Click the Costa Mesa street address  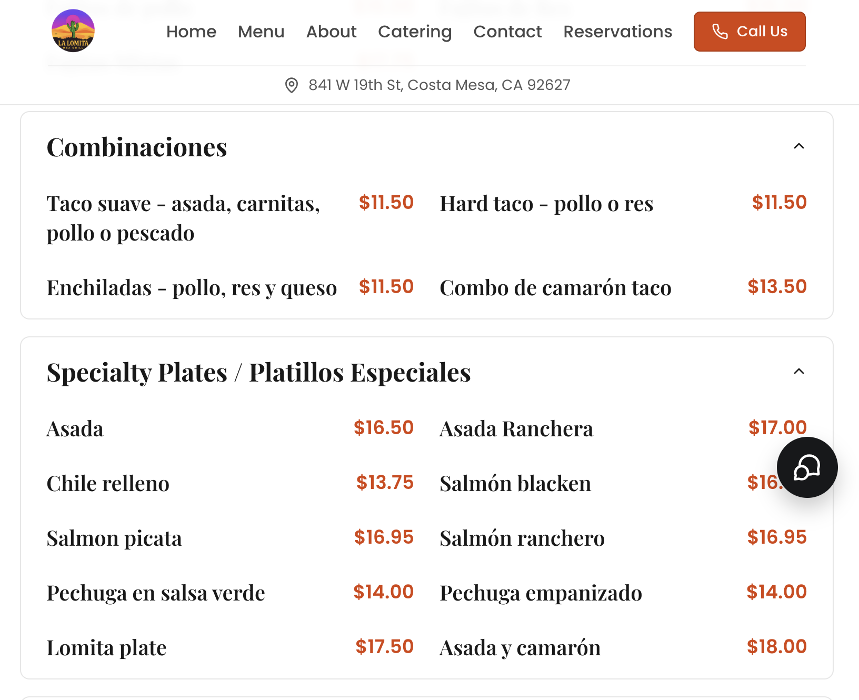pos(439,85)
